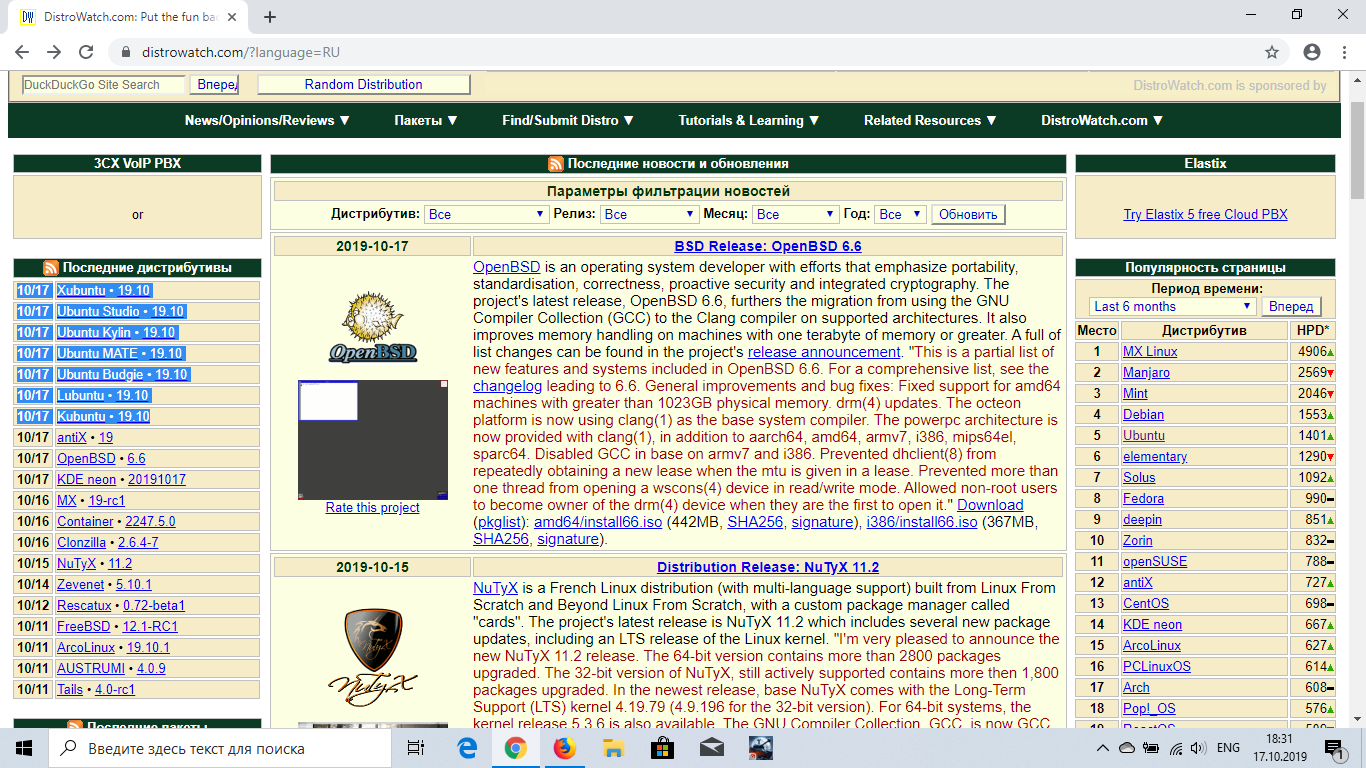This screenshot has width=1366, height=768.
Task: Focus the DuckDuckGo Site Search field
Action: 103,85
